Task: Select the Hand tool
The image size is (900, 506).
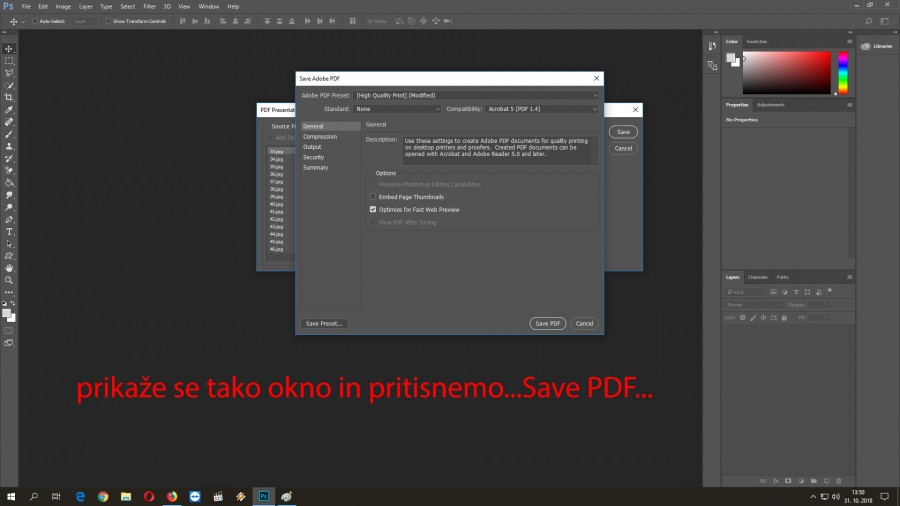Action: (x=9, y=268)
